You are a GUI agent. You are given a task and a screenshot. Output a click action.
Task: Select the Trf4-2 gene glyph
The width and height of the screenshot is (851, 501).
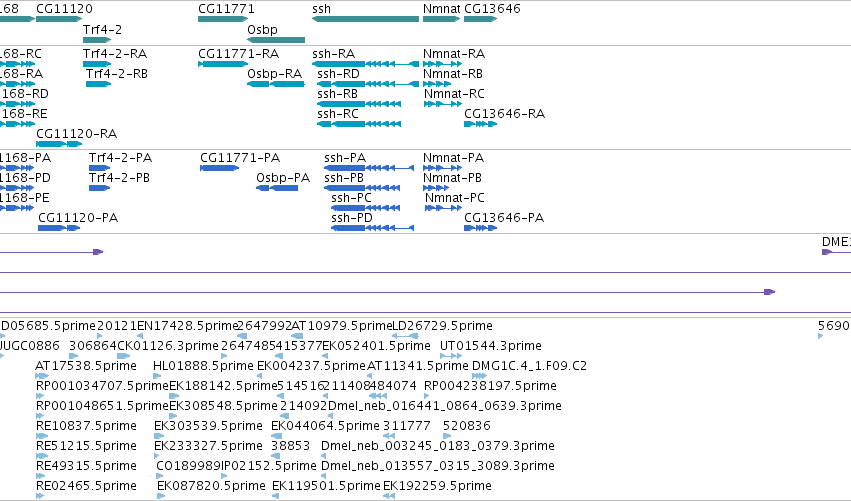[97, 40]
